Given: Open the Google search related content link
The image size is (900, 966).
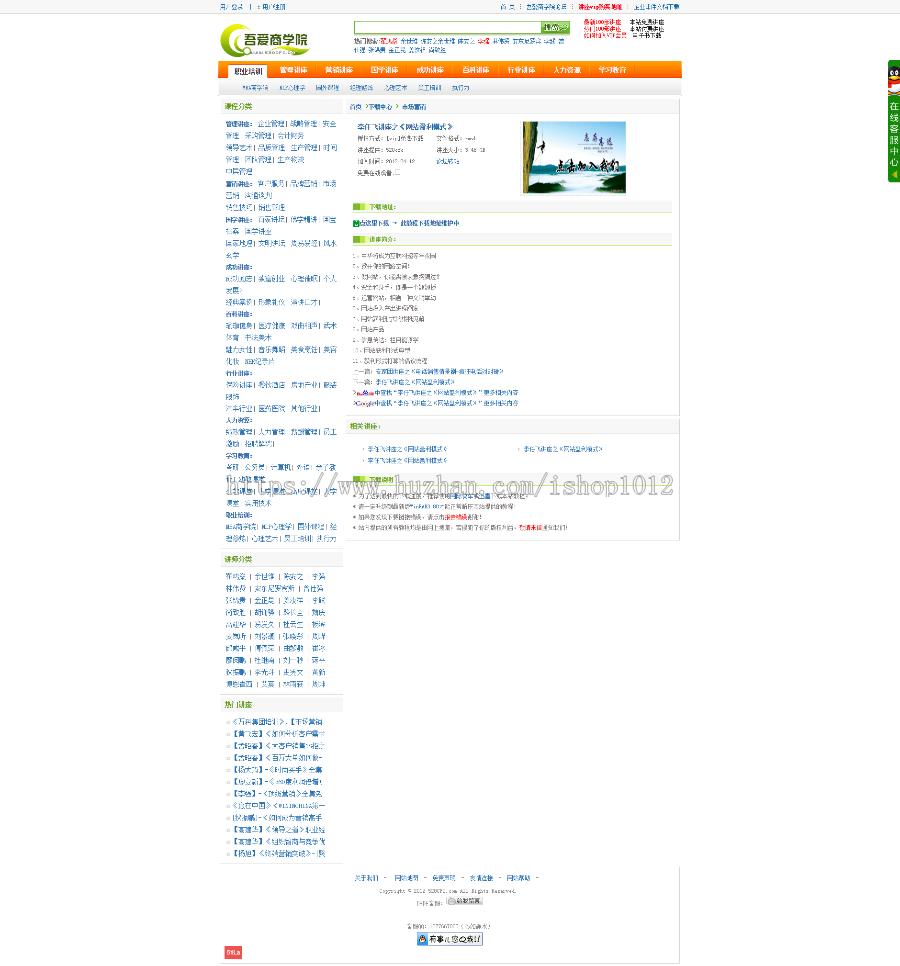Looking at the screenshot, I should click(436, 403).
